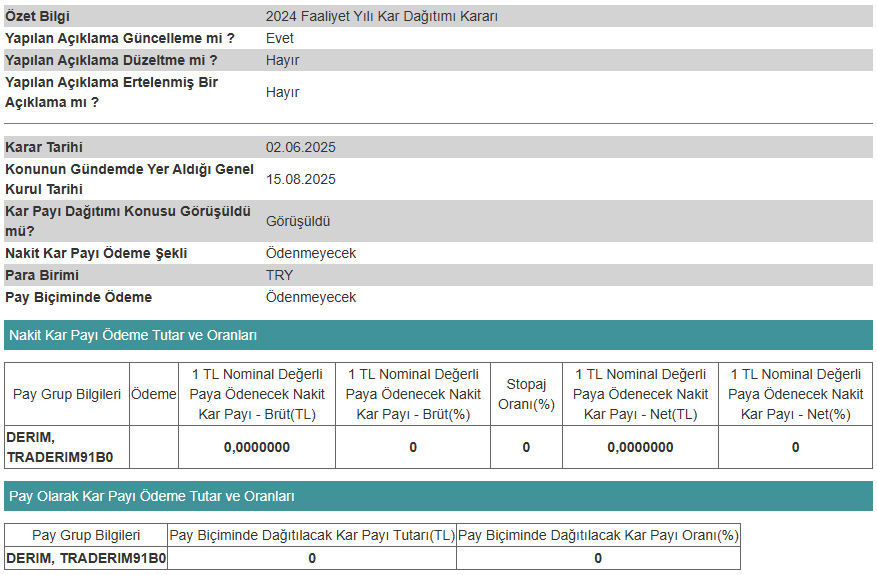Click the 'Ödeme' column header
This screenshot has height=575, width=877.
tap(154, 394)
